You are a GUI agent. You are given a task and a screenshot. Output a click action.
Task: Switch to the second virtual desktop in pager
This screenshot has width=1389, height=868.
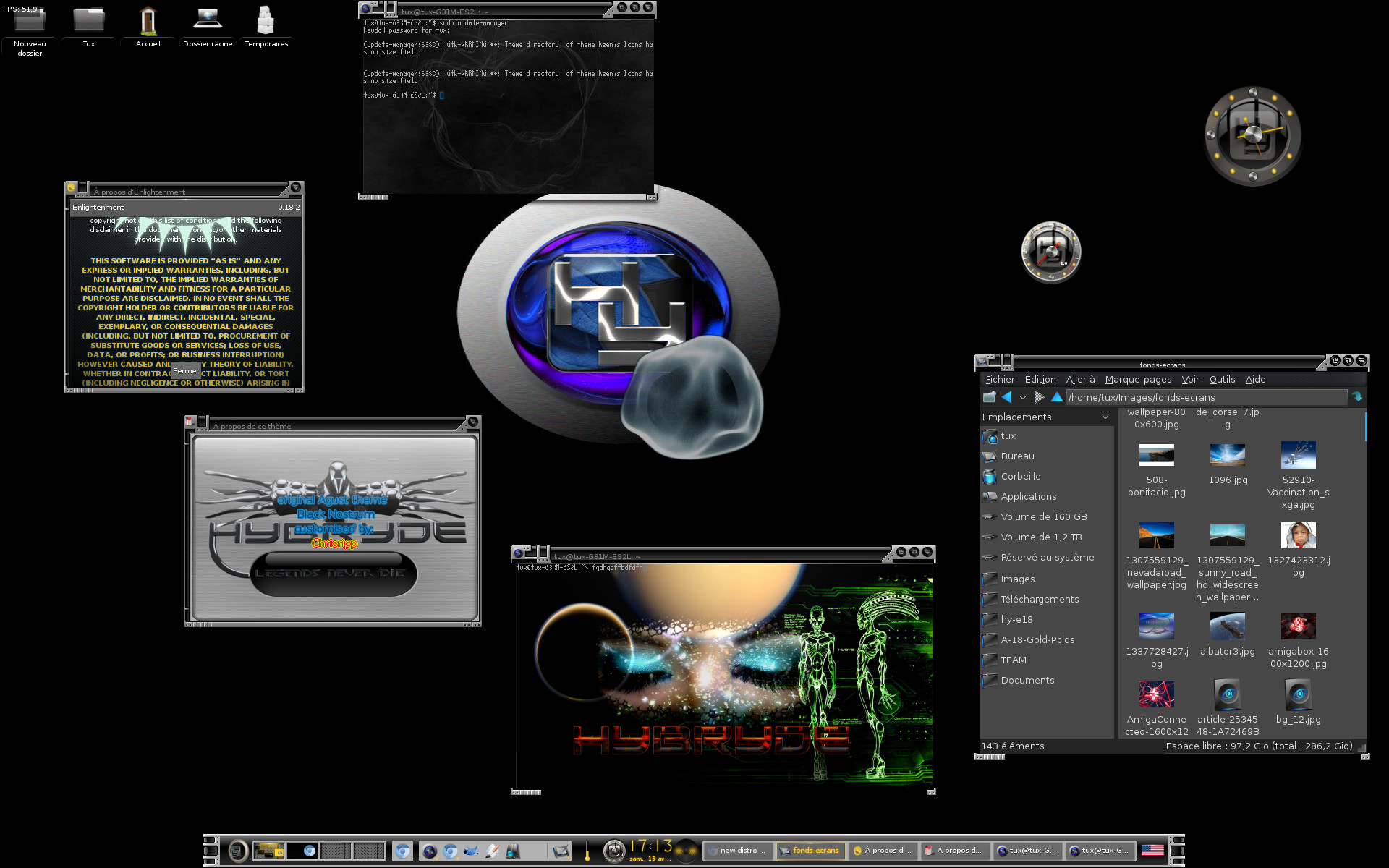pyautogui.click(x=302, y=851)
